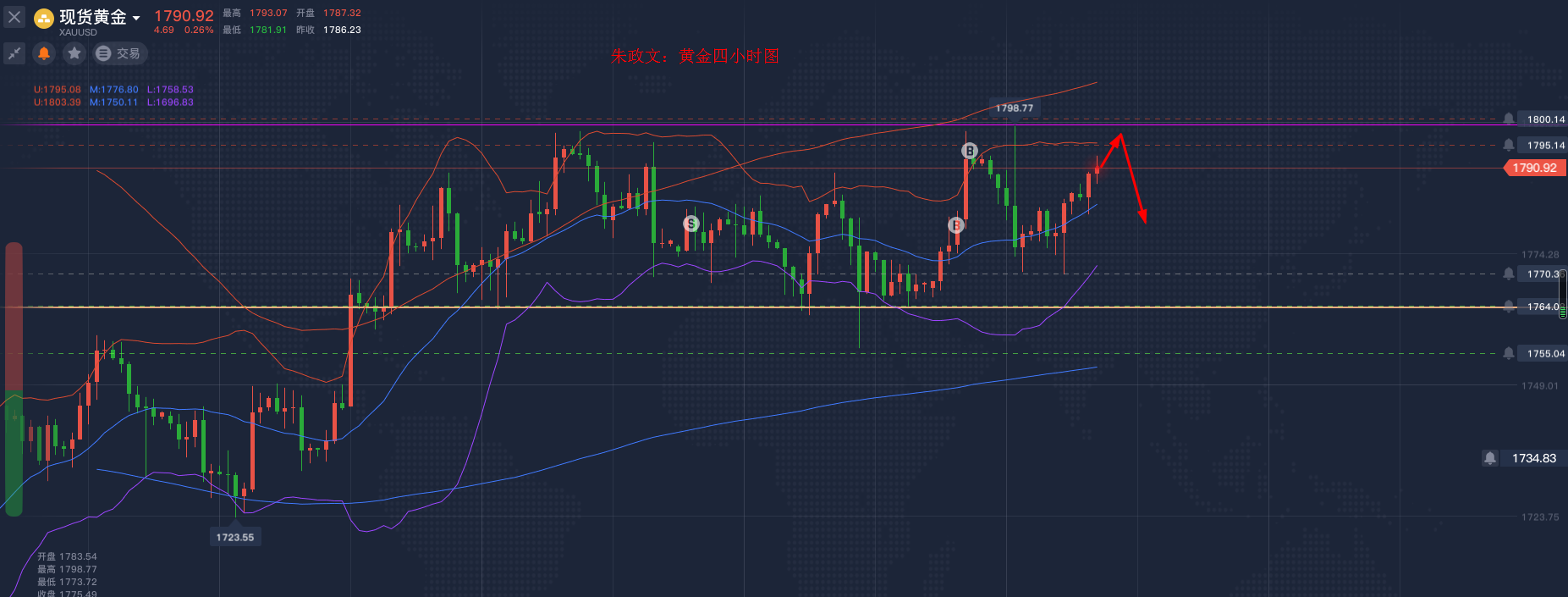Screen dimensions: 1568x597
Task: Click the 1790.92 current price tag
Action: pos(1534,168)
